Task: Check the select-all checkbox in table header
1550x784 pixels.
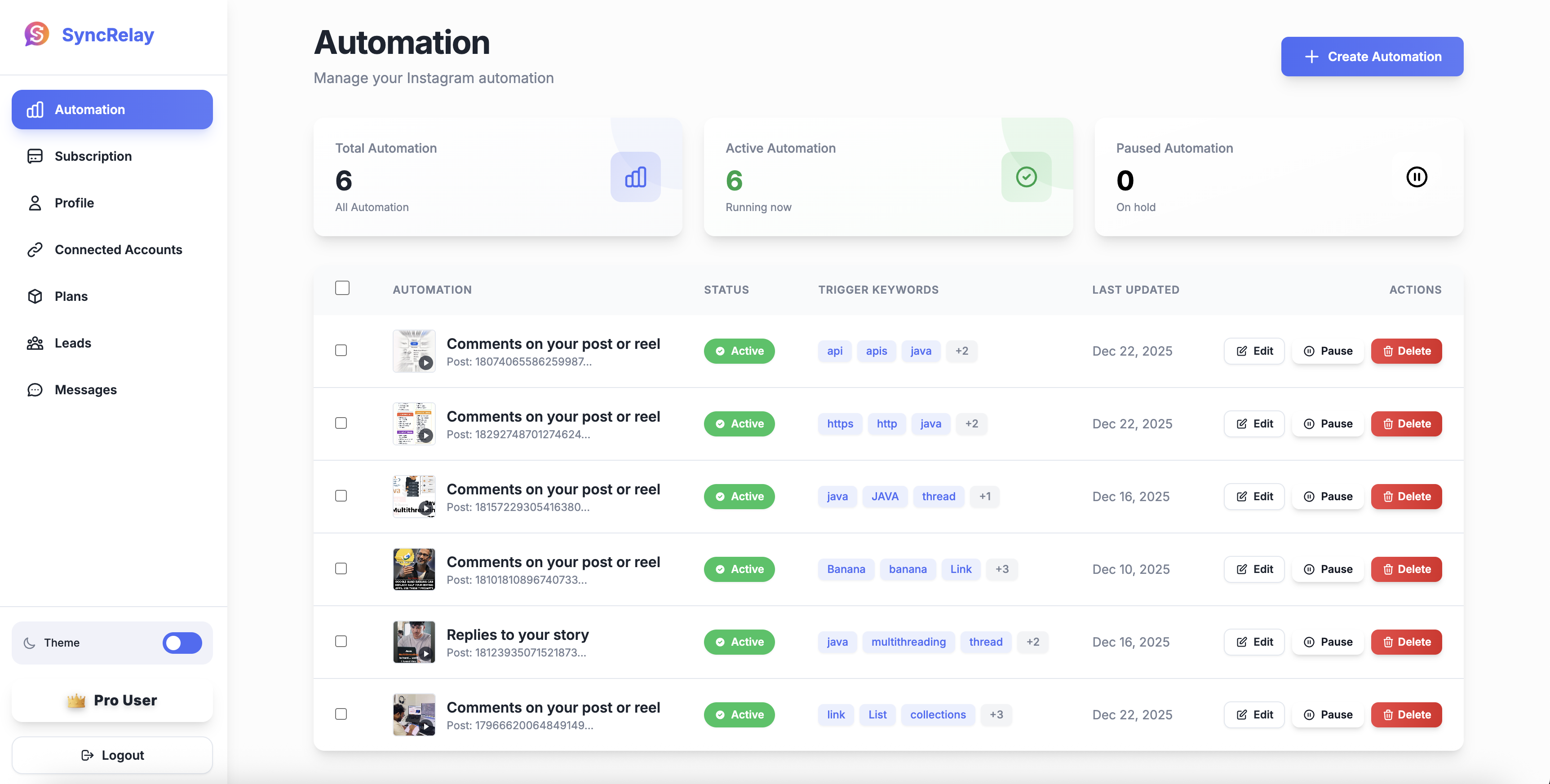Action: [x=342, y=288]
